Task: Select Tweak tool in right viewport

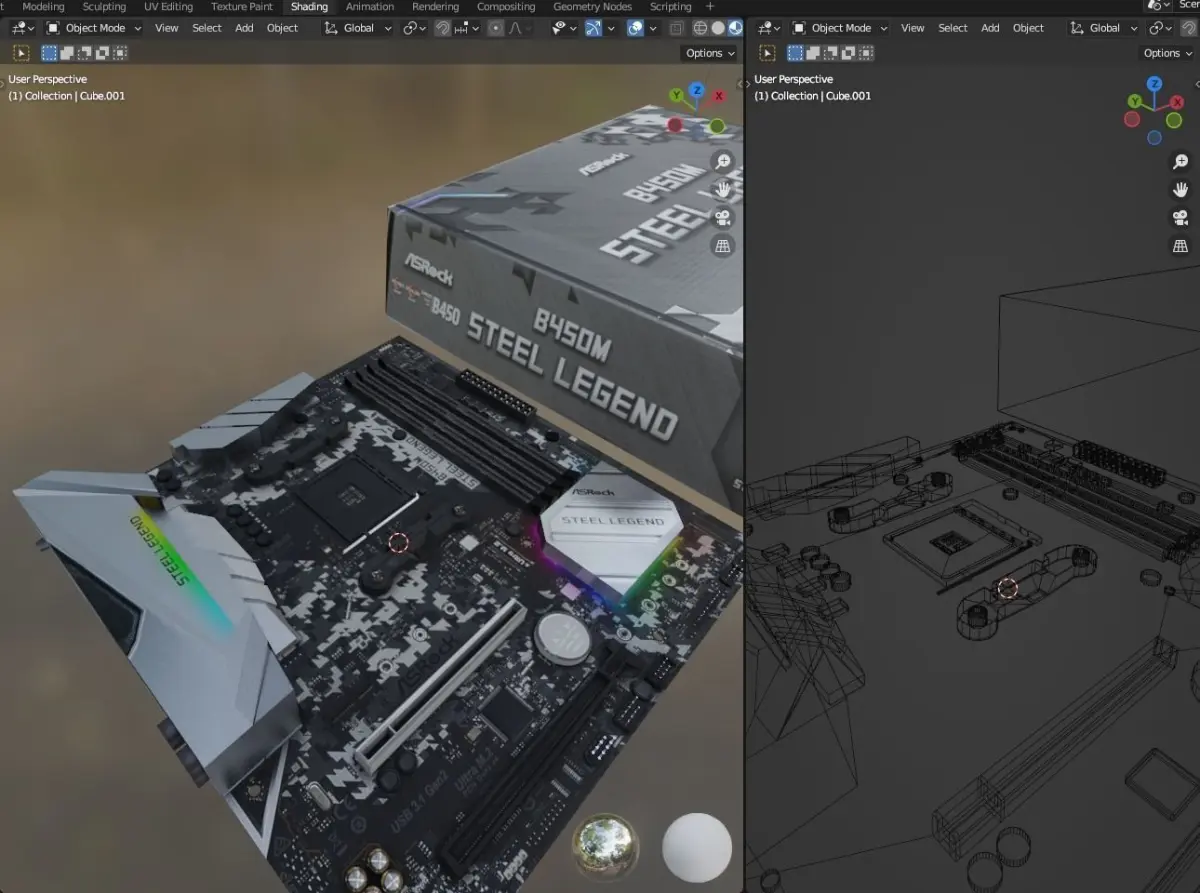Action: (767, 53)
